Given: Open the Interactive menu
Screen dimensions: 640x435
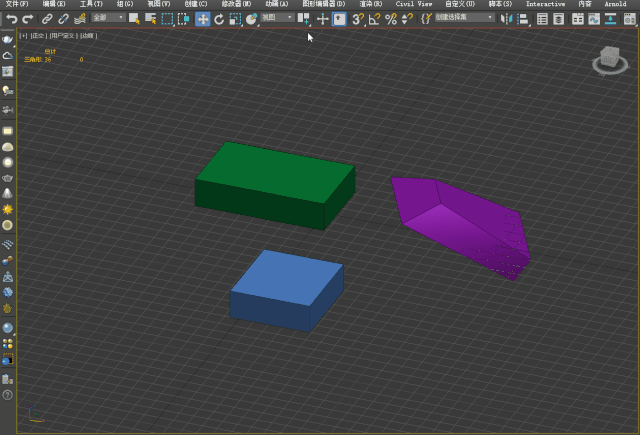Looking at the screenshot, I should (545, 4).
